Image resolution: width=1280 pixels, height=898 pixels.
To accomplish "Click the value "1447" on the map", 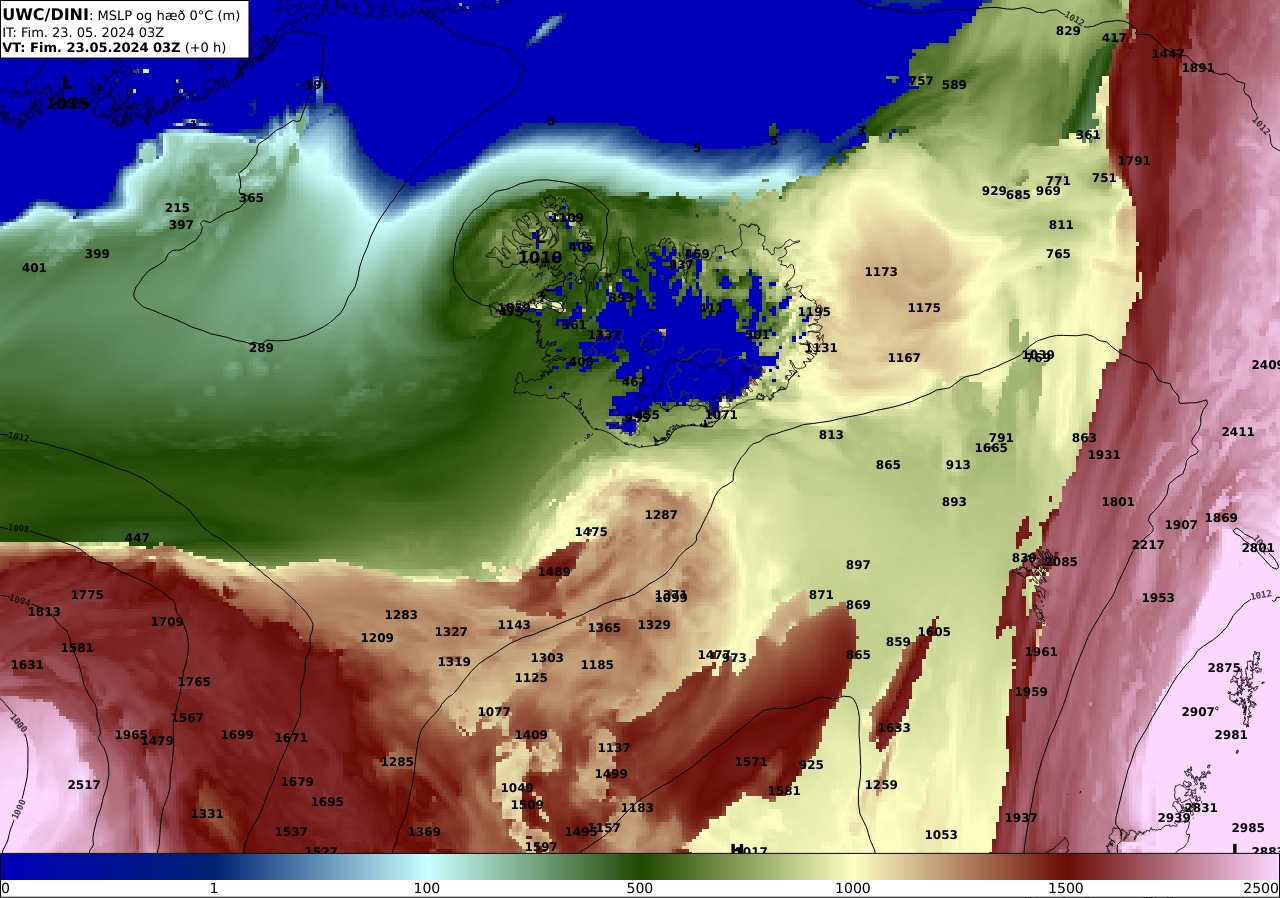I will coord(1168,54).
